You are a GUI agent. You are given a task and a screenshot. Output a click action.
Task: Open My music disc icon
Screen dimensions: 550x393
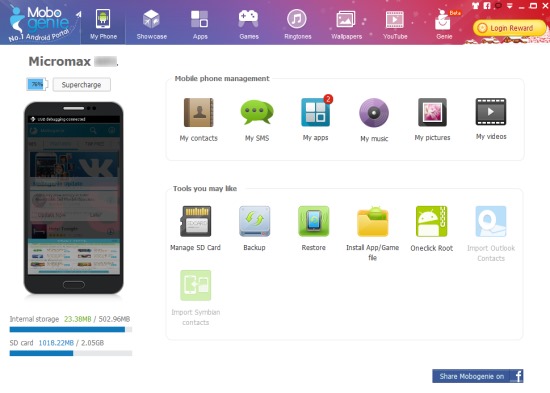pos(374,113)
